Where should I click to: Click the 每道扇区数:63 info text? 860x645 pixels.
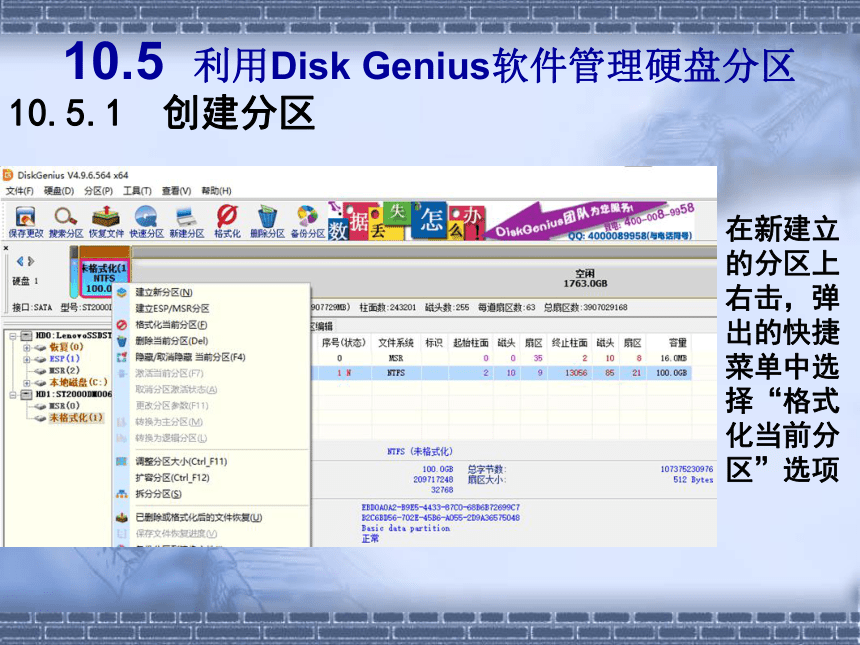tap(506, 308)
